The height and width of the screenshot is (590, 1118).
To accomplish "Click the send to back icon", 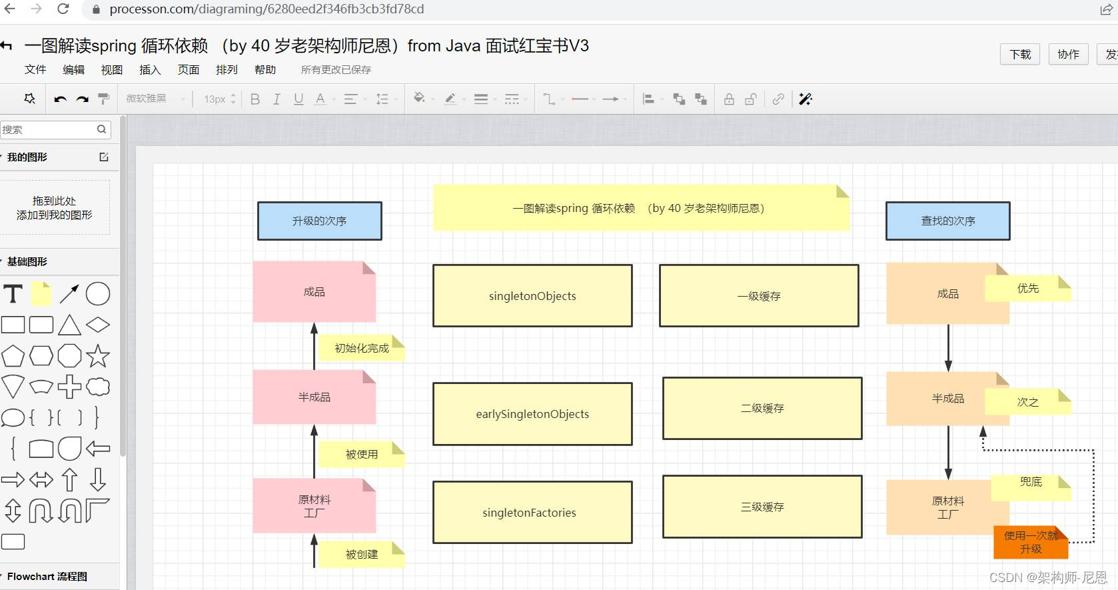I will (701, 99).
